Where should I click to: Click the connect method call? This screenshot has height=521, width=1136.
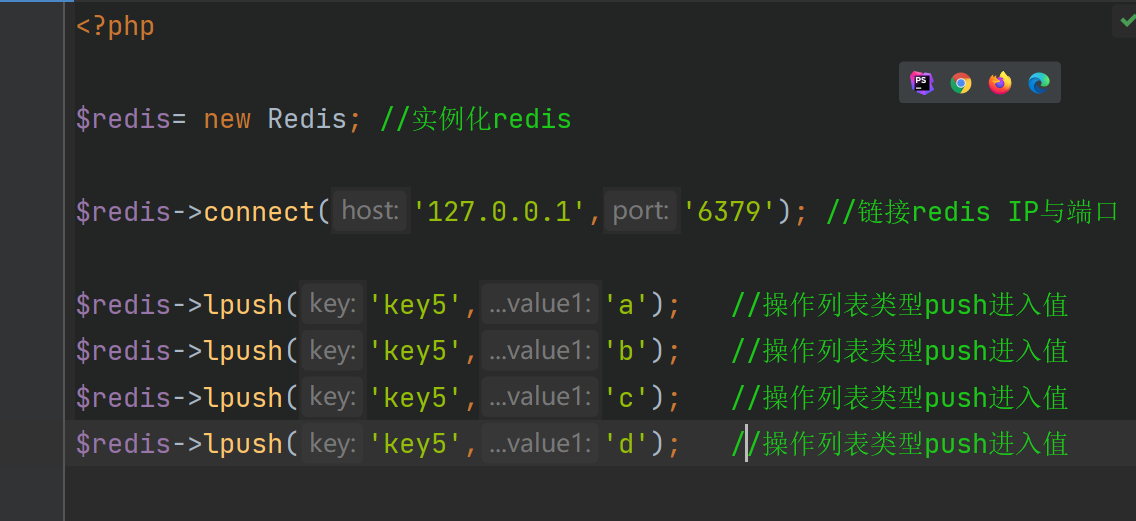coord(259,212)
